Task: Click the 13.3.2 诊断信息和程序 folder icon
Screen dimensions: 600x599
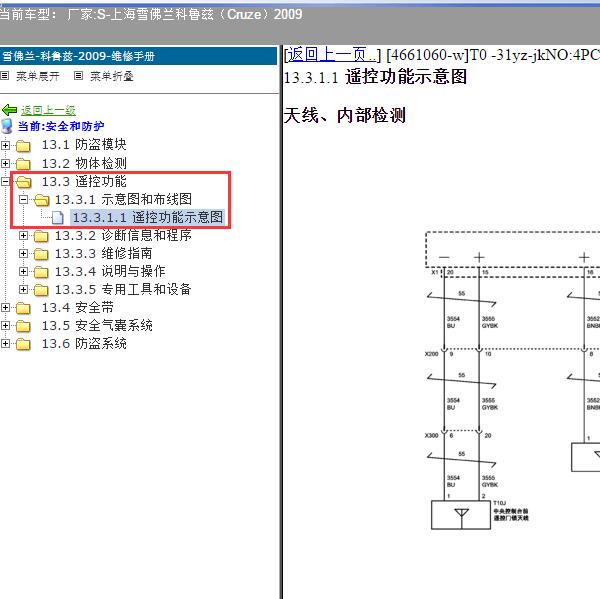Action: [41, 236]
